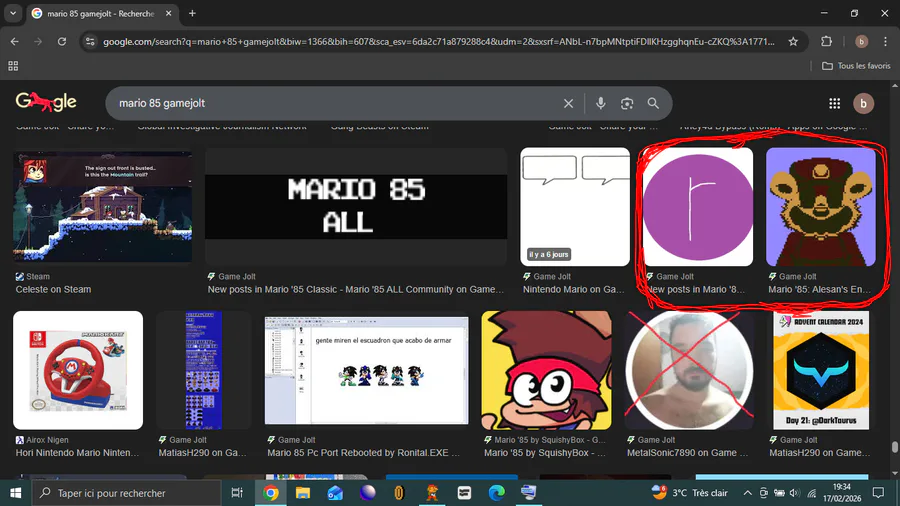Image resolution: width=900 pixels, height=506 pixels.
Task: Open the blue sprite sheet thumbnail
Action: pos(203,370)
